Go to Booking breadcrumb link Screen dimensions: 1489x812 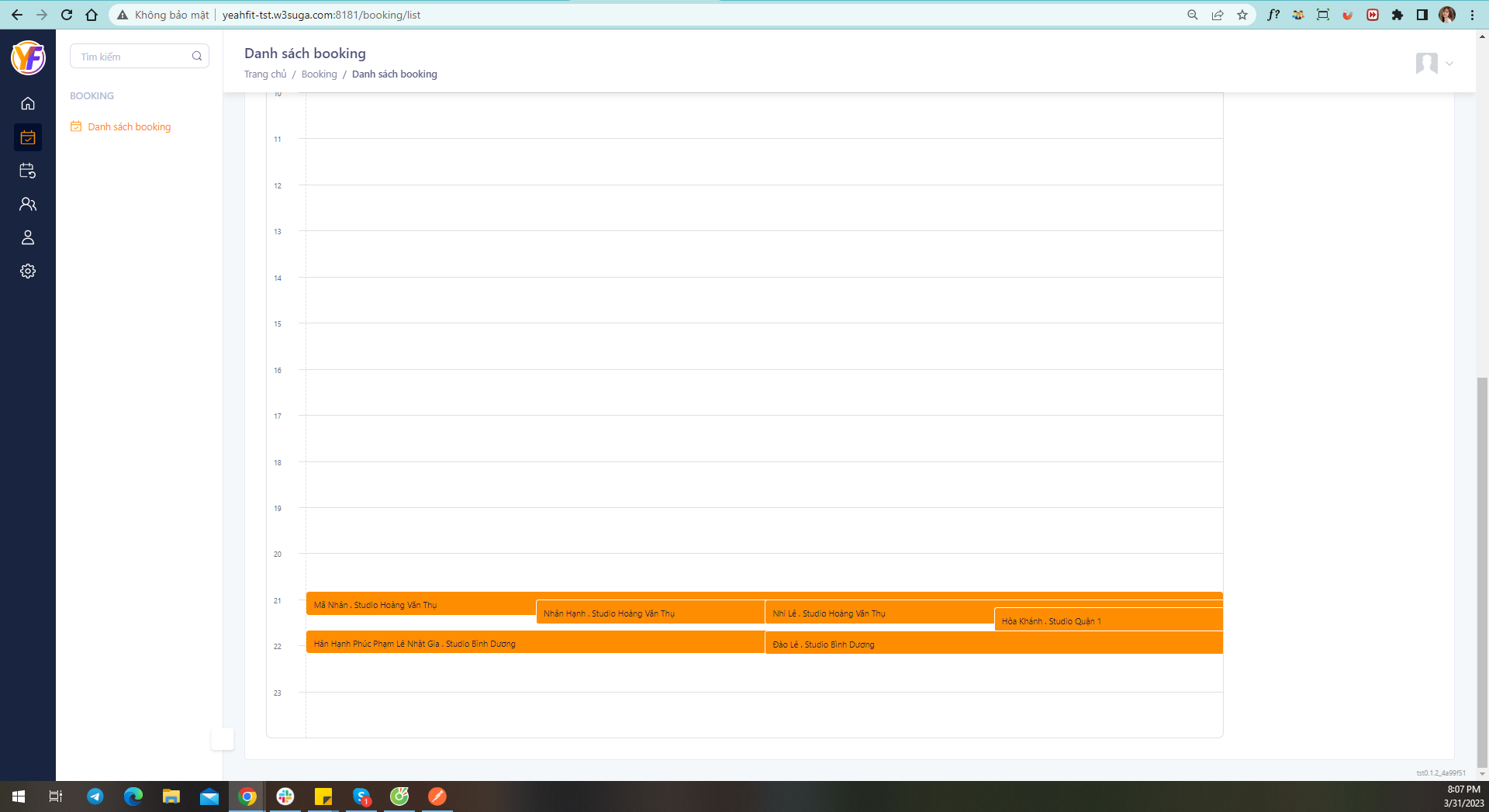tap(319, 74)
